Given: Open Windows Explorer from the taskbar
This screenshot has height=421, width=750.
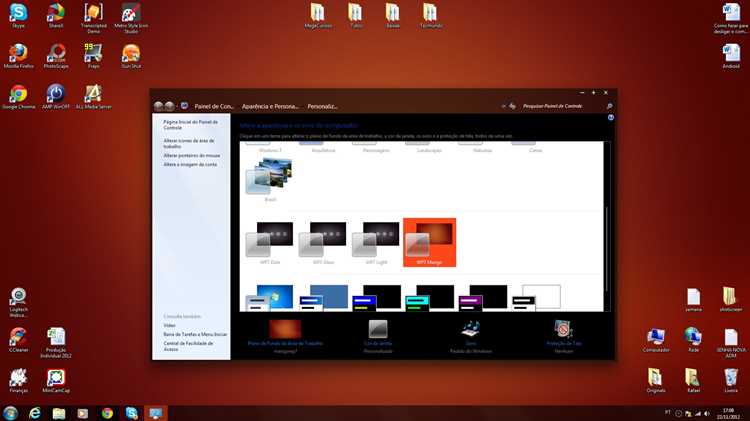Looking at the screenshot, I should click(58, 413).
